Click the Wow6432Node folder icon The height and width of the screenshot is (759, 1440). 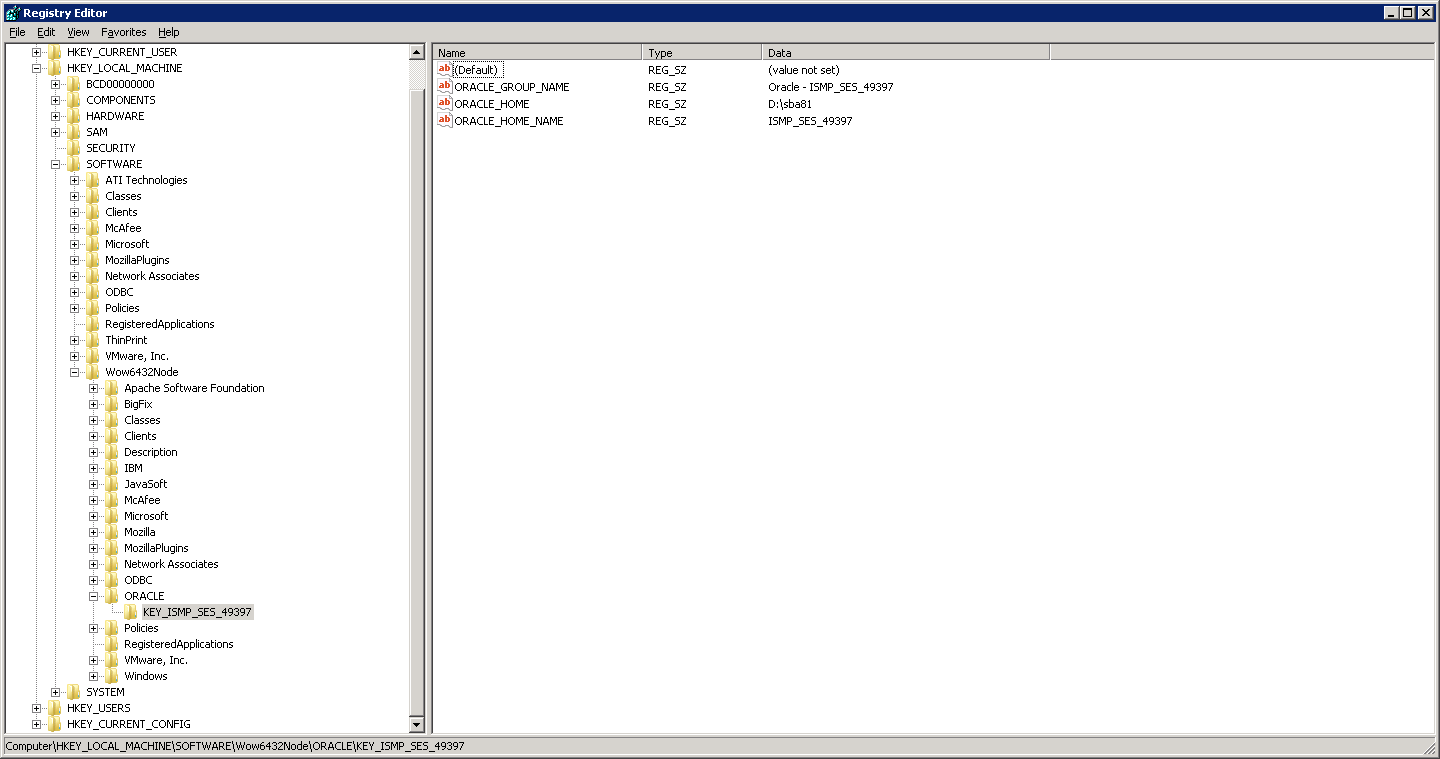pos(93,372)
